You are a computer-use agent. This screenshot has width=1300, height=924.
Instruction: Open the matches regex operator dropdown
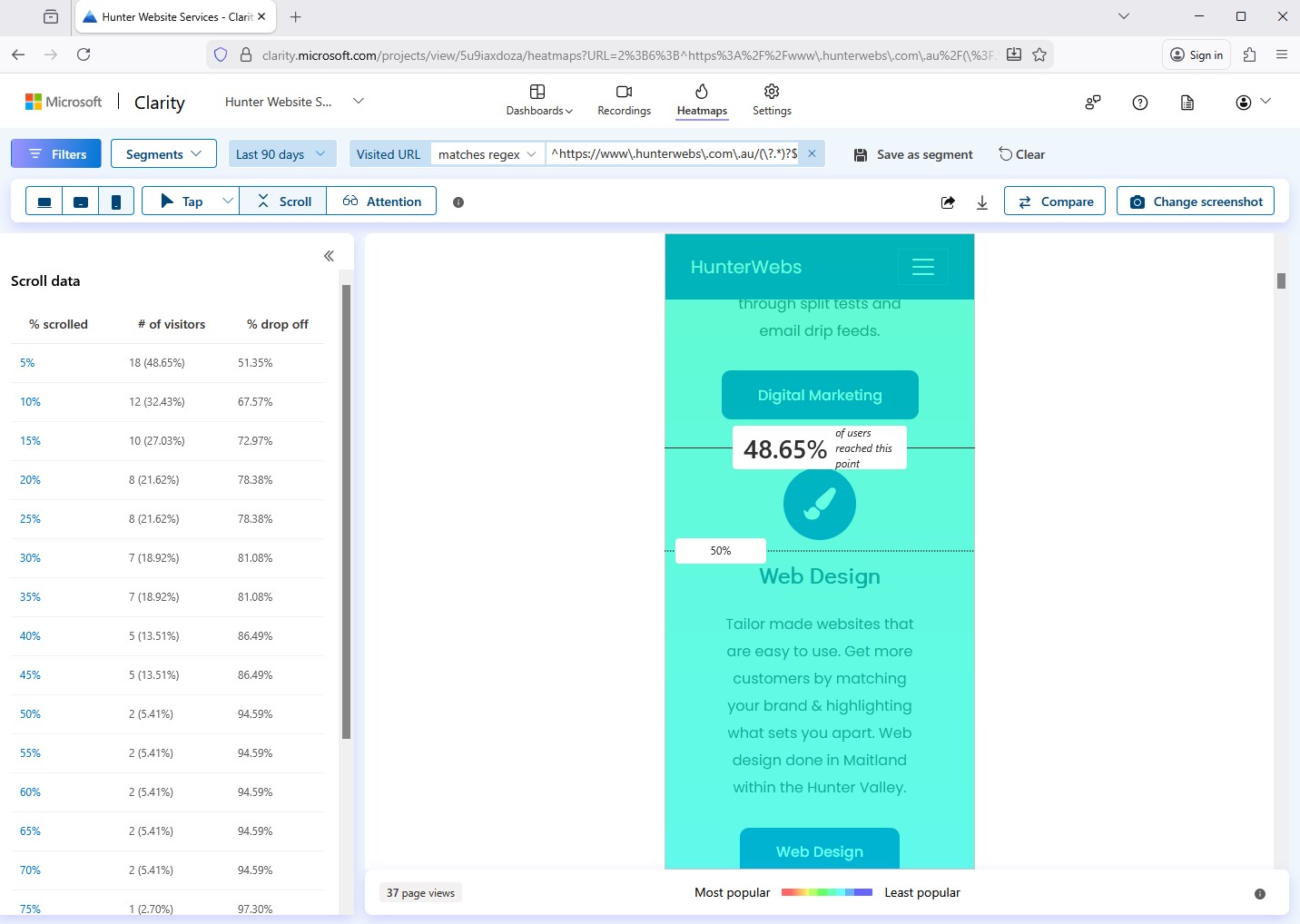(x=487, y=154)
